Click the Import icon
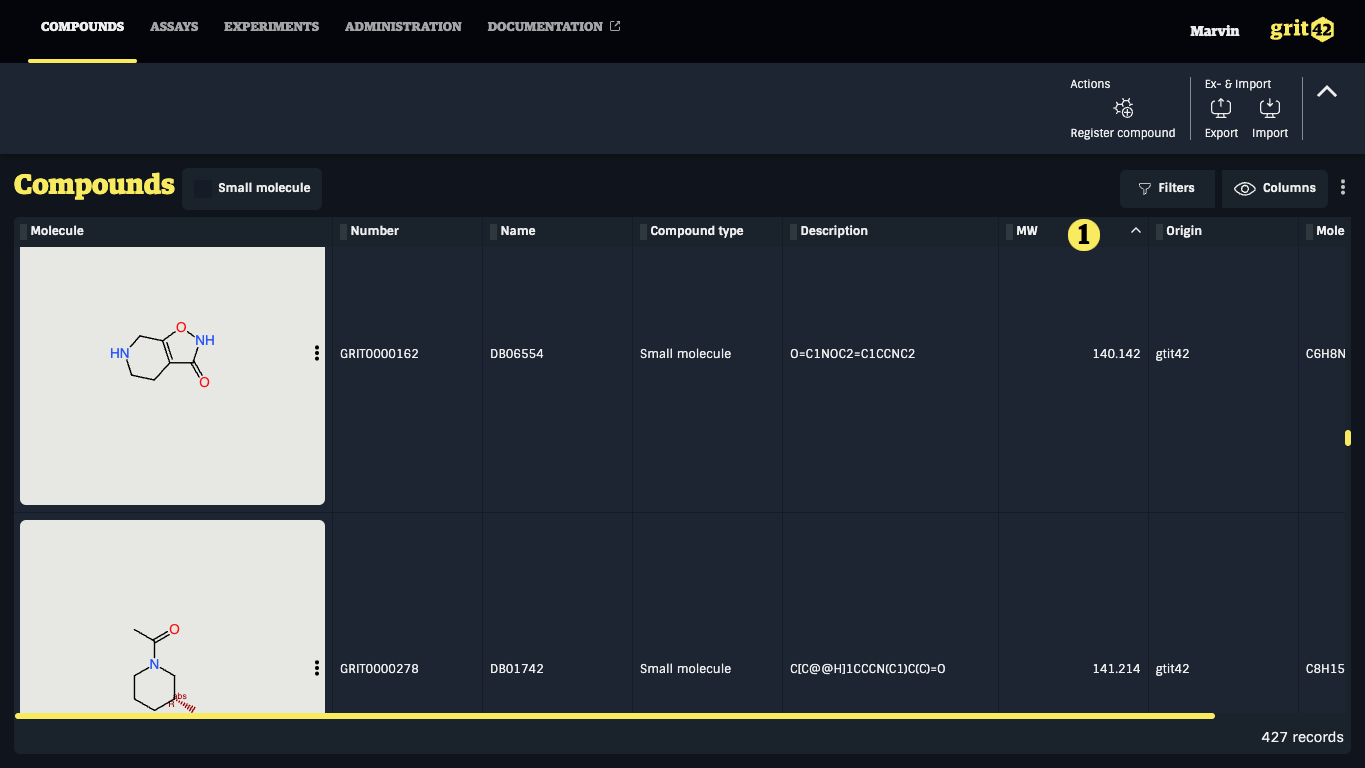Viewport: 1365px width, 768px height. tap(1270, 108)
